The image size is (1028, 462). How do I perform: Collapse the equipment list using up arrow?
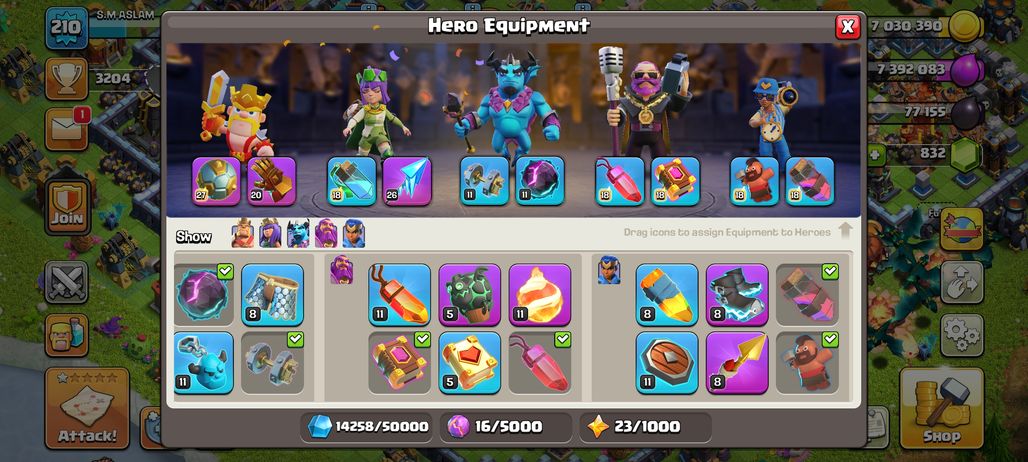(x=845, y=231)
